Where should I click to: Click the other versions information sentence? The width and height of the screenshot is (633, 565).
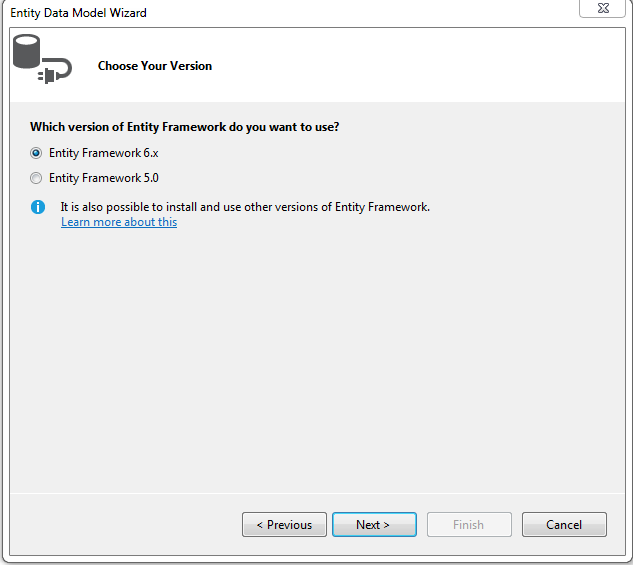245,207
